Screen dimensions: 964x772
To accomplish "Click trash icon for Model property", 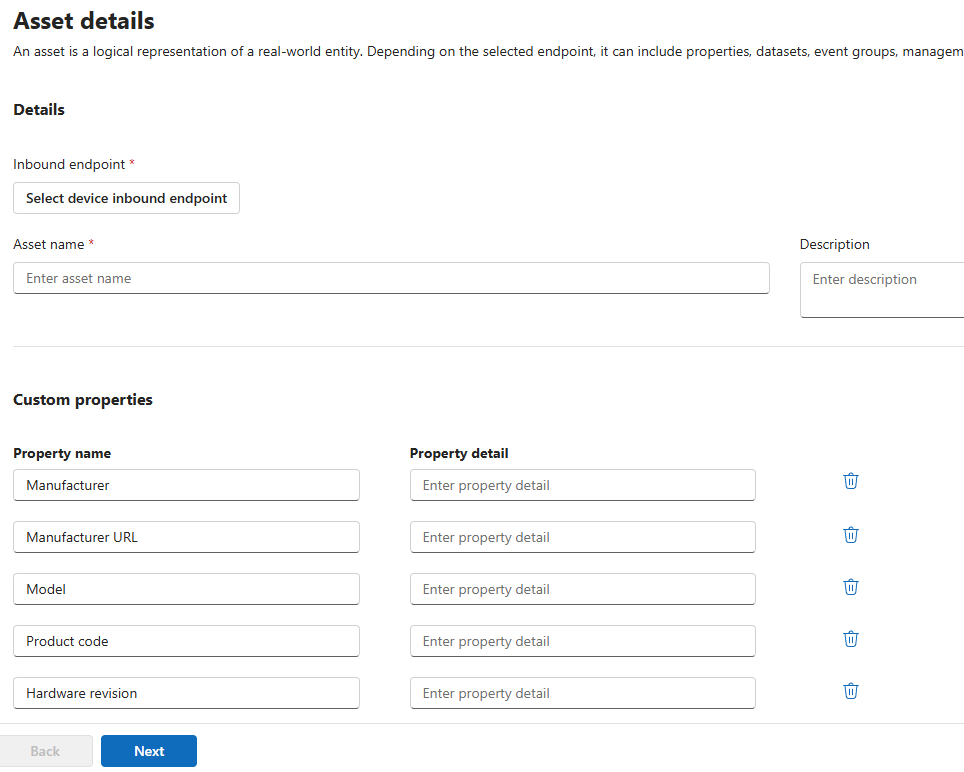I will [851, 587].
